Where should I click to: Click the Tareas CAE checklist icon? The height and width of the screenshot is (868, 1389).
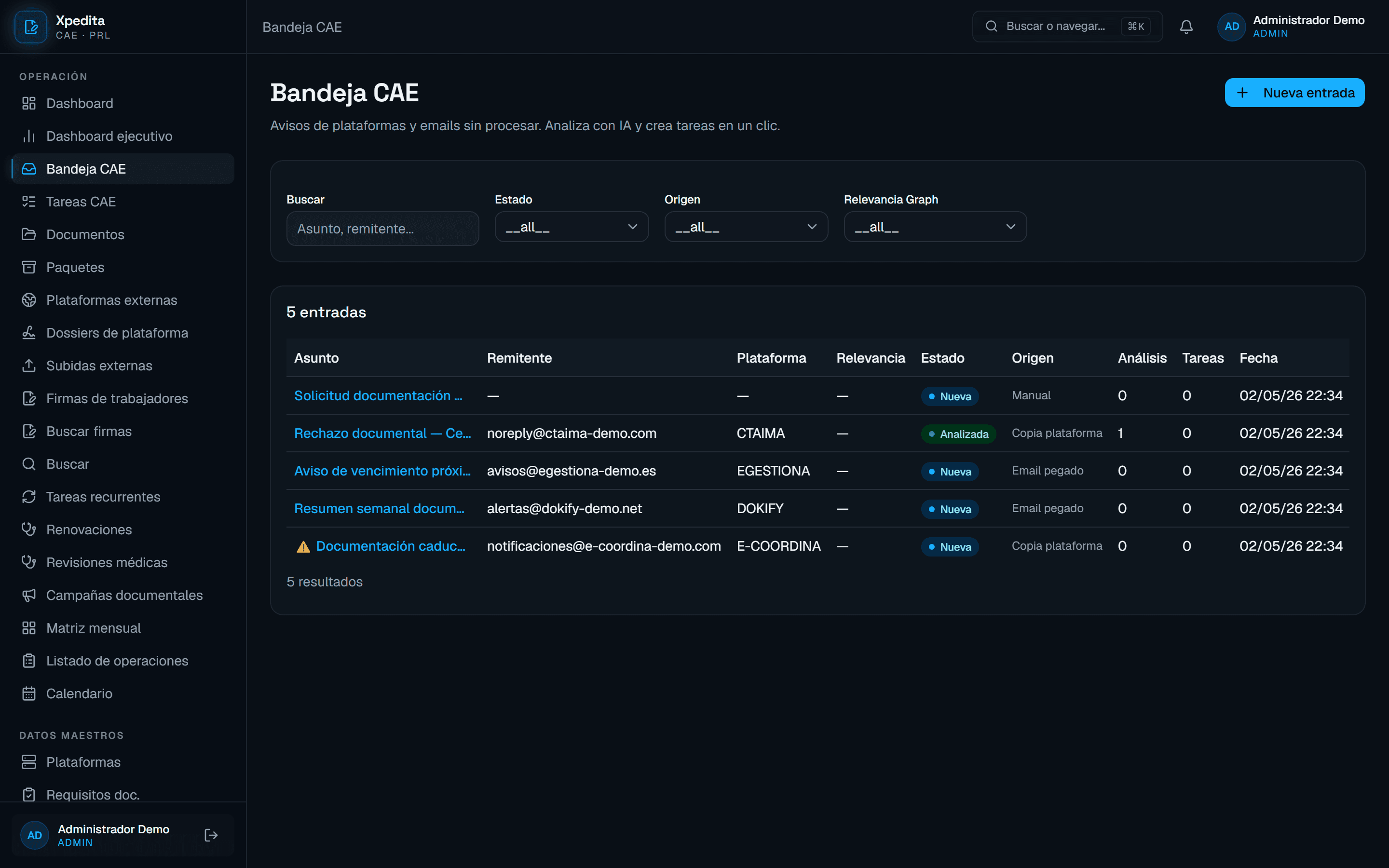29,202
